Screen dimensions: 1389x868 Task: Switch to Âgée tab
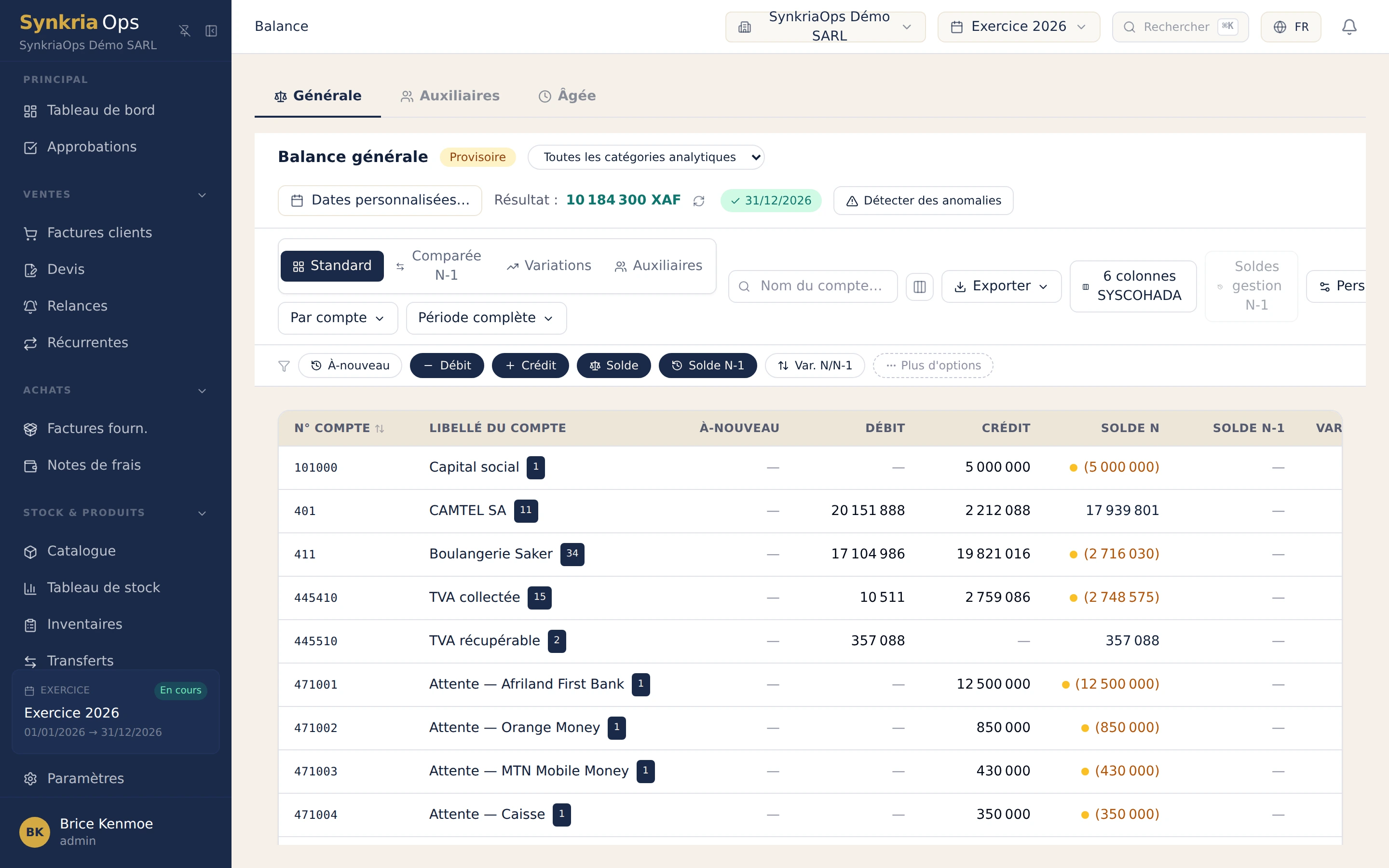pyautogui.click(x=567, y=96)
